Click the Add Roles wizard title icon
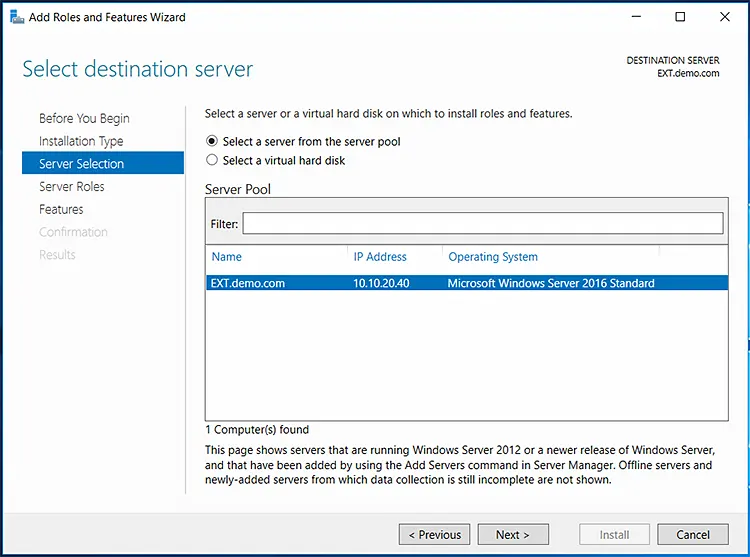 [x=17, y=17]
